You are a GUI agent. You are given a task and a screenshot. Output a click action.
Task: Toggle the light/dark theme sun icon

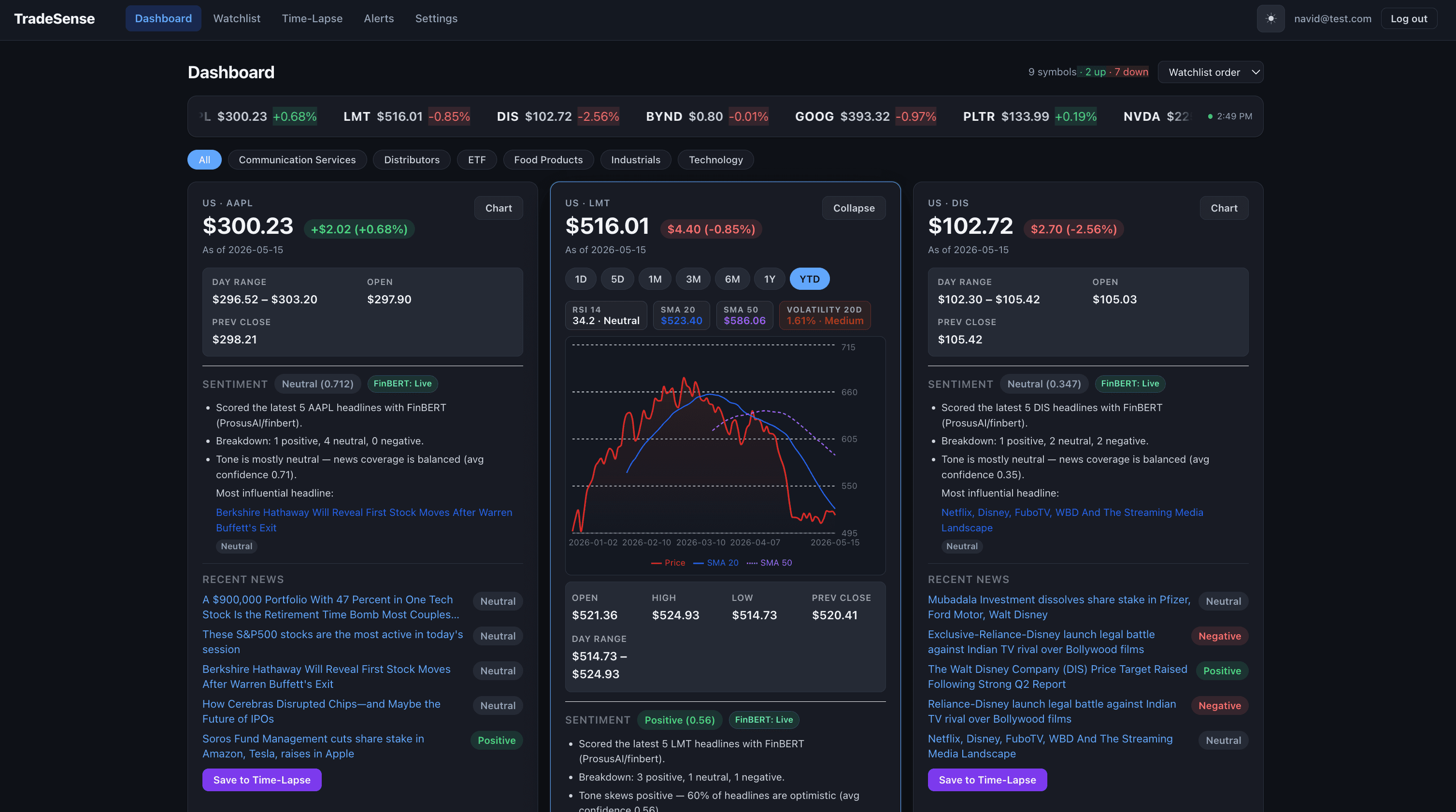tap(1270, 19)
